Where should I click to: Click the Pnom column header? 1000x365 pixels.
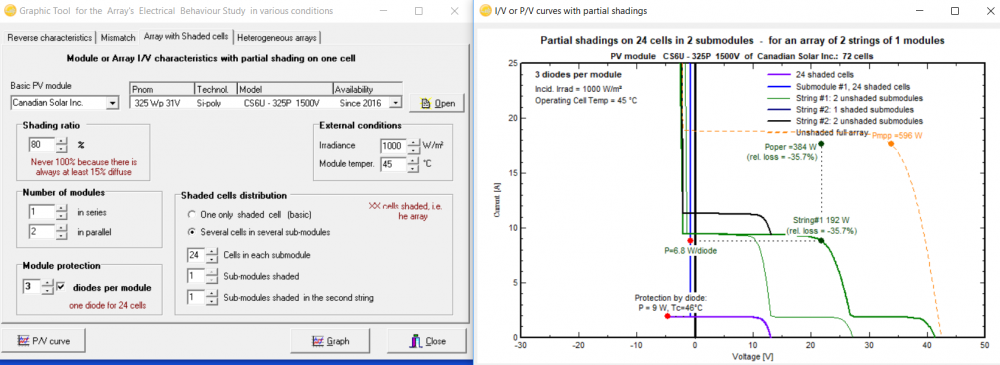pyautogui.click(x=161, y=89)
